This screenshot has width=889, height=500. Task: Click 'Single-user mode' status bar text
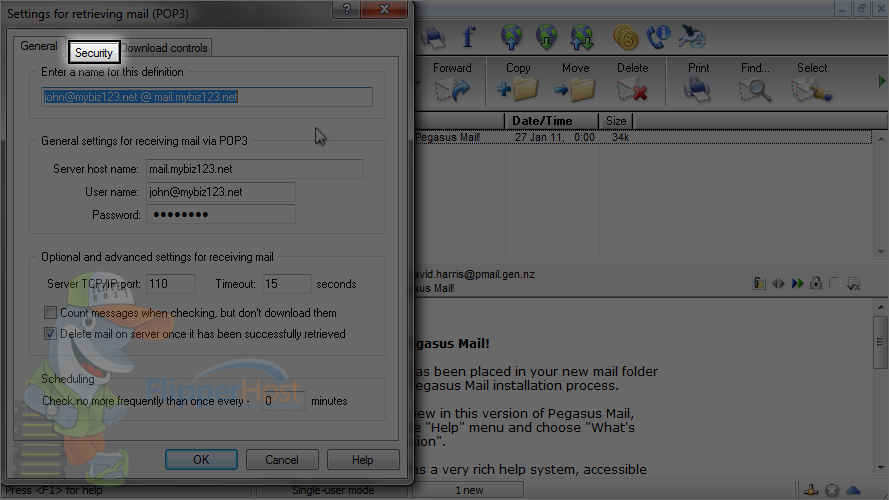pyautogui.click(x=333, y=490)
